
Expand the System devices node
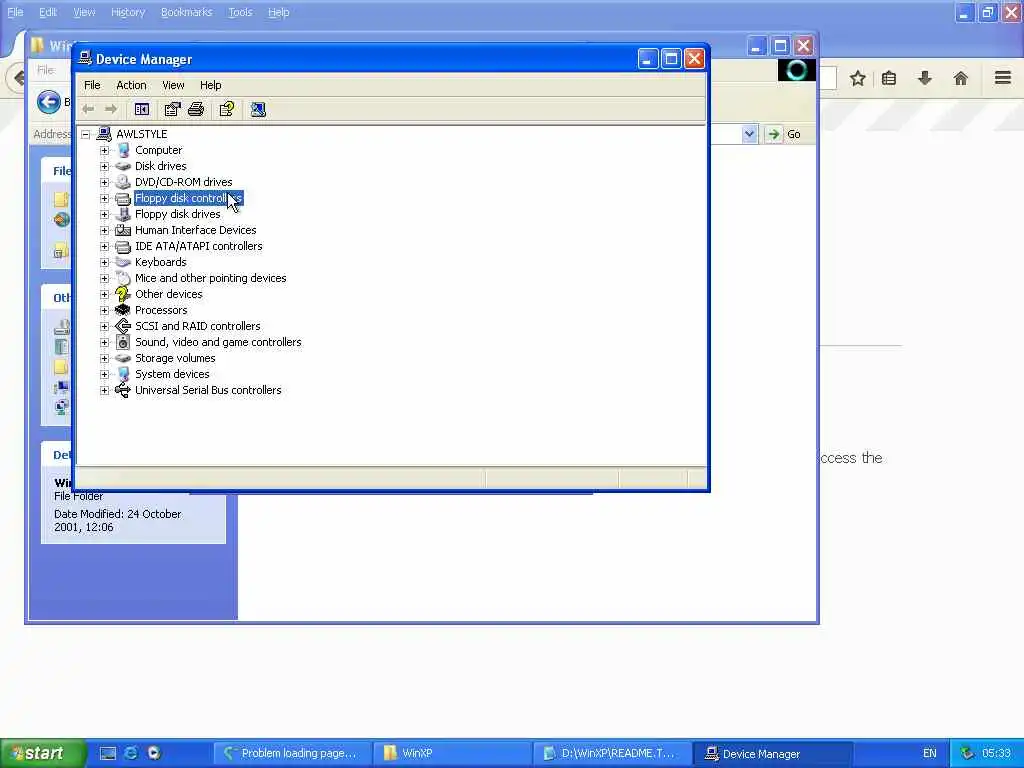(104, 374)
